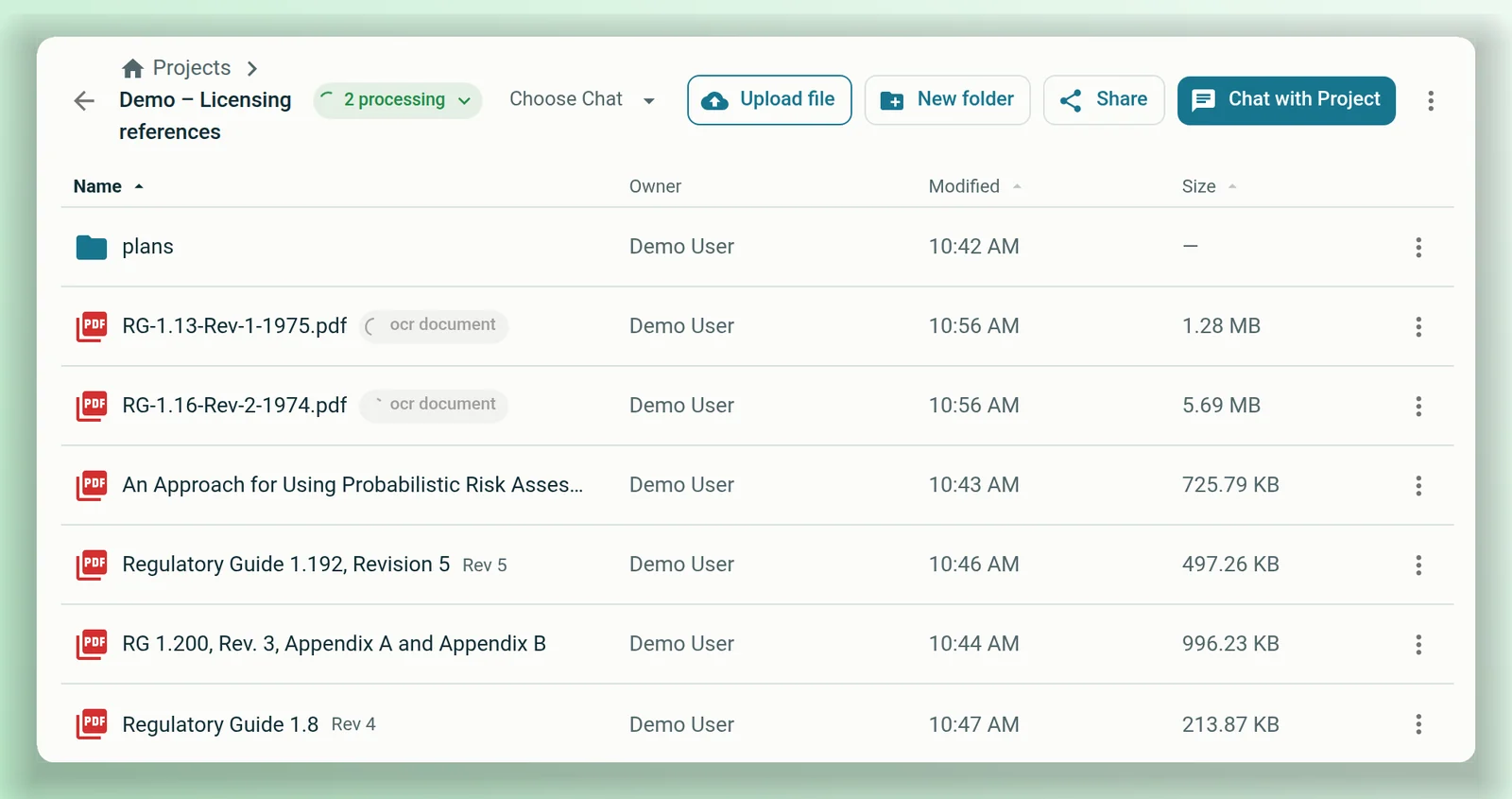Open row menu for Probabilistic Risk document

(1418, 486)
